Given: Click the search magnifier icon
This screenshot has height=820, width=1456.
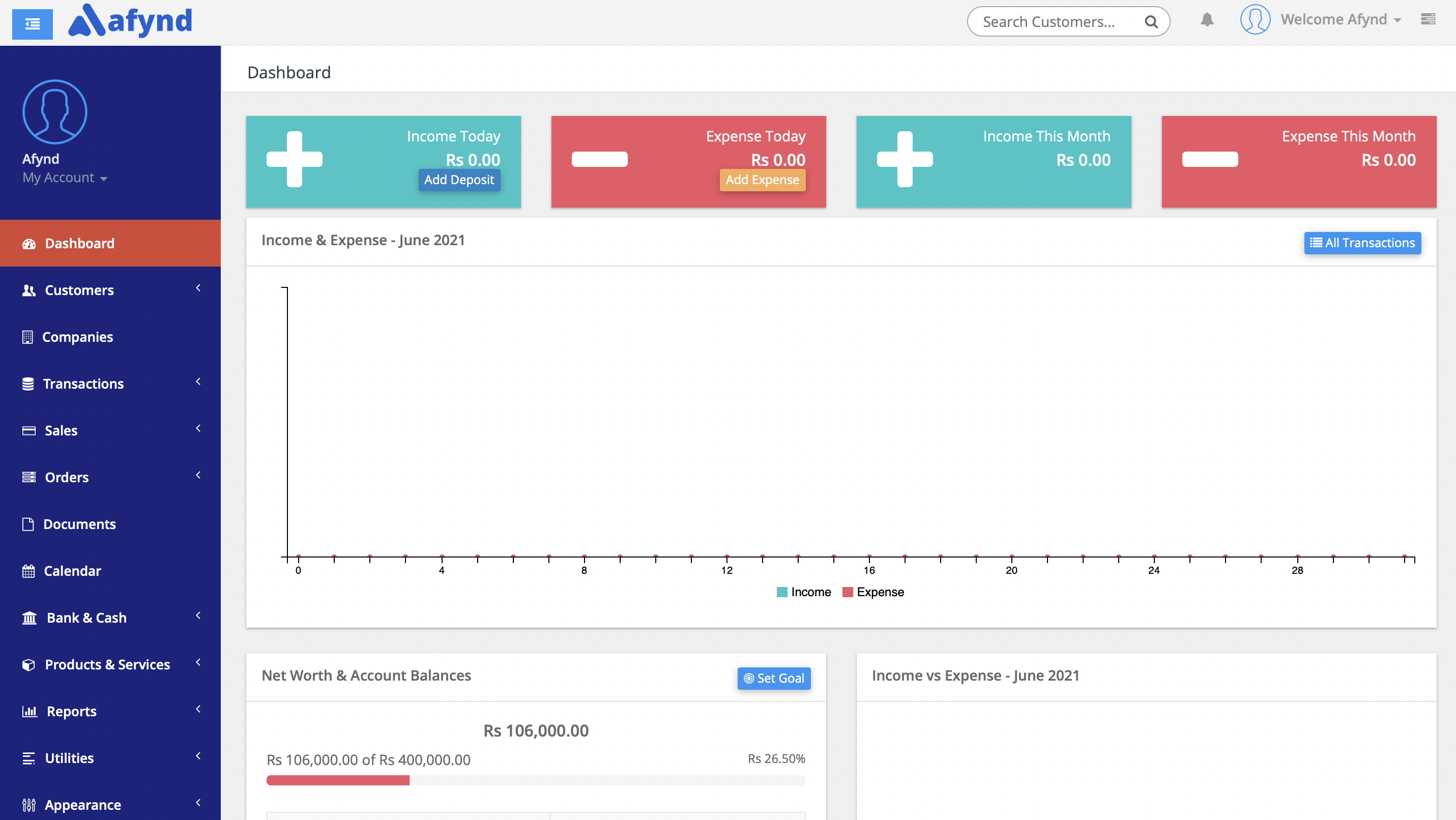Looking at the screenshot, I should [1151, 22].
